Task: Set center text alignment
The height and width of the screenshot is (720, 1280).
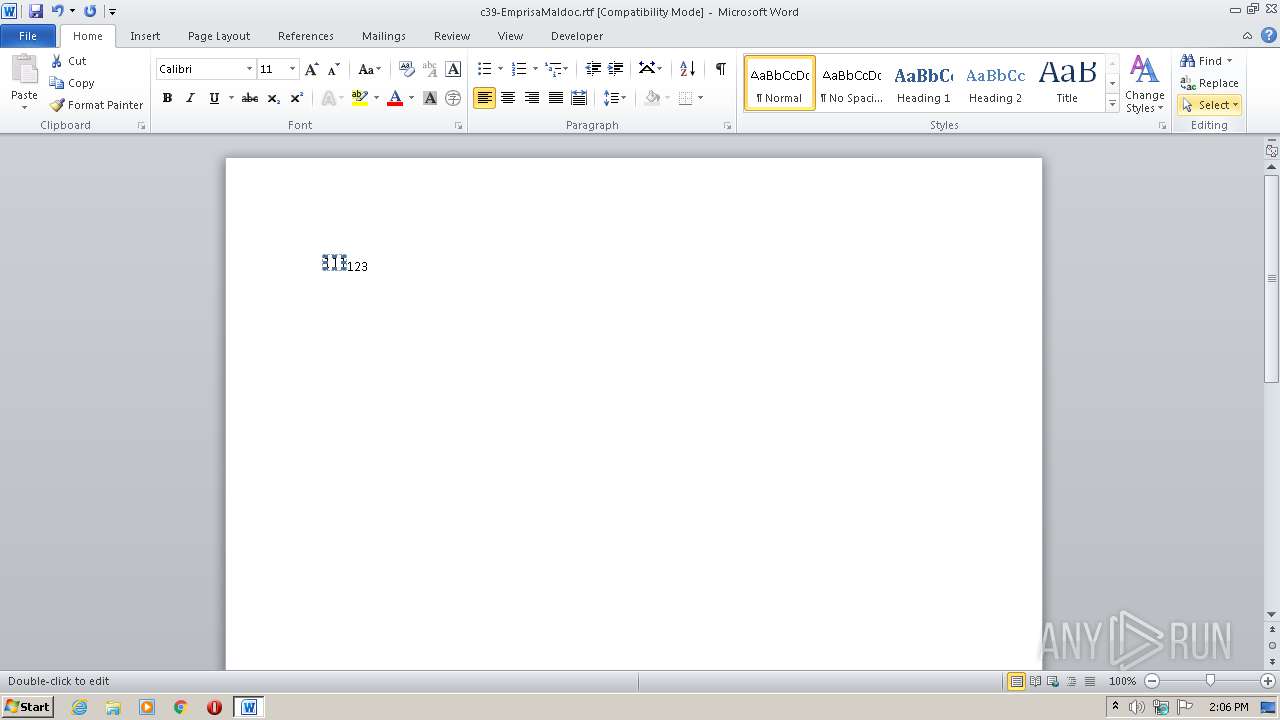Action: tap(508, 98)
